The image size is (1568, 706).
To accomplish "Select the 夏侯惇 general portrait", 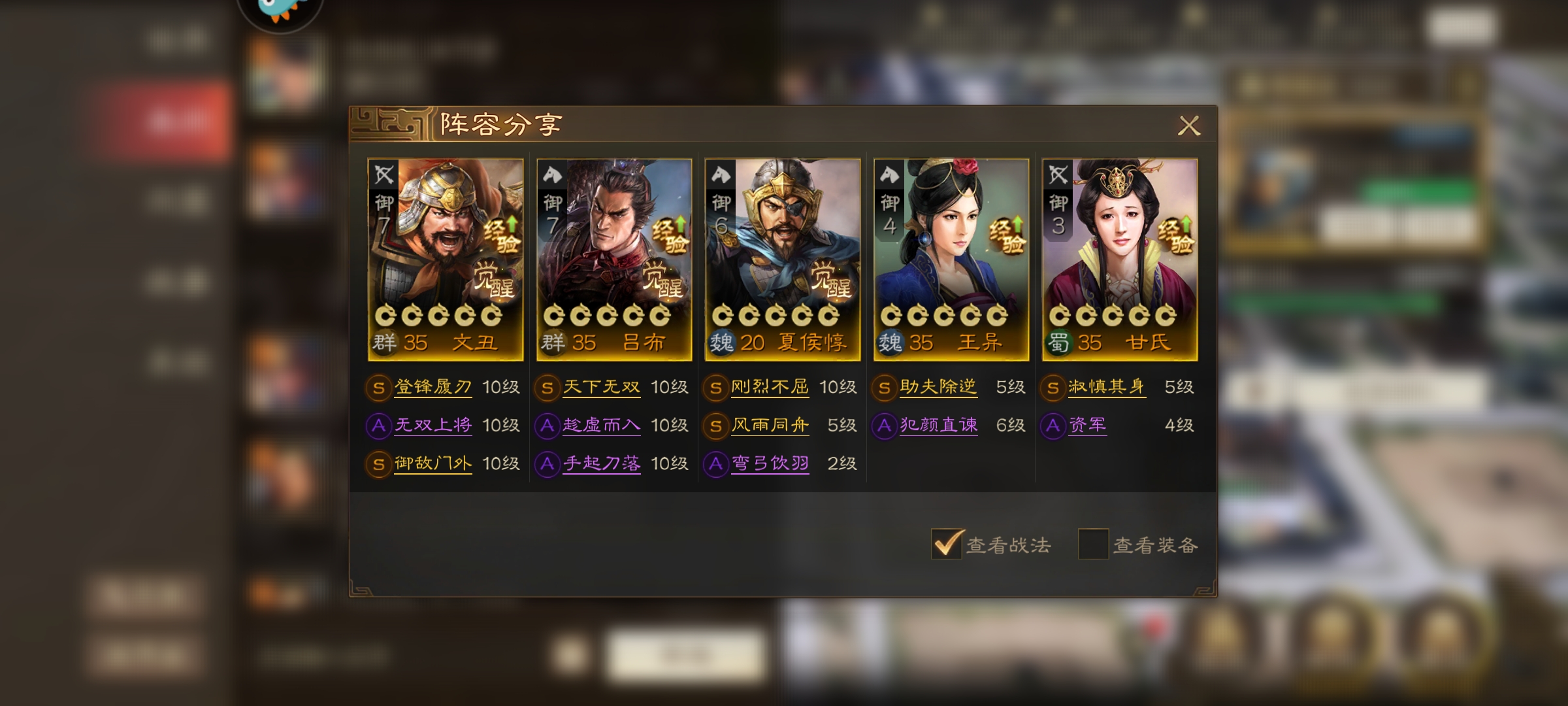I will coord(783,260).
